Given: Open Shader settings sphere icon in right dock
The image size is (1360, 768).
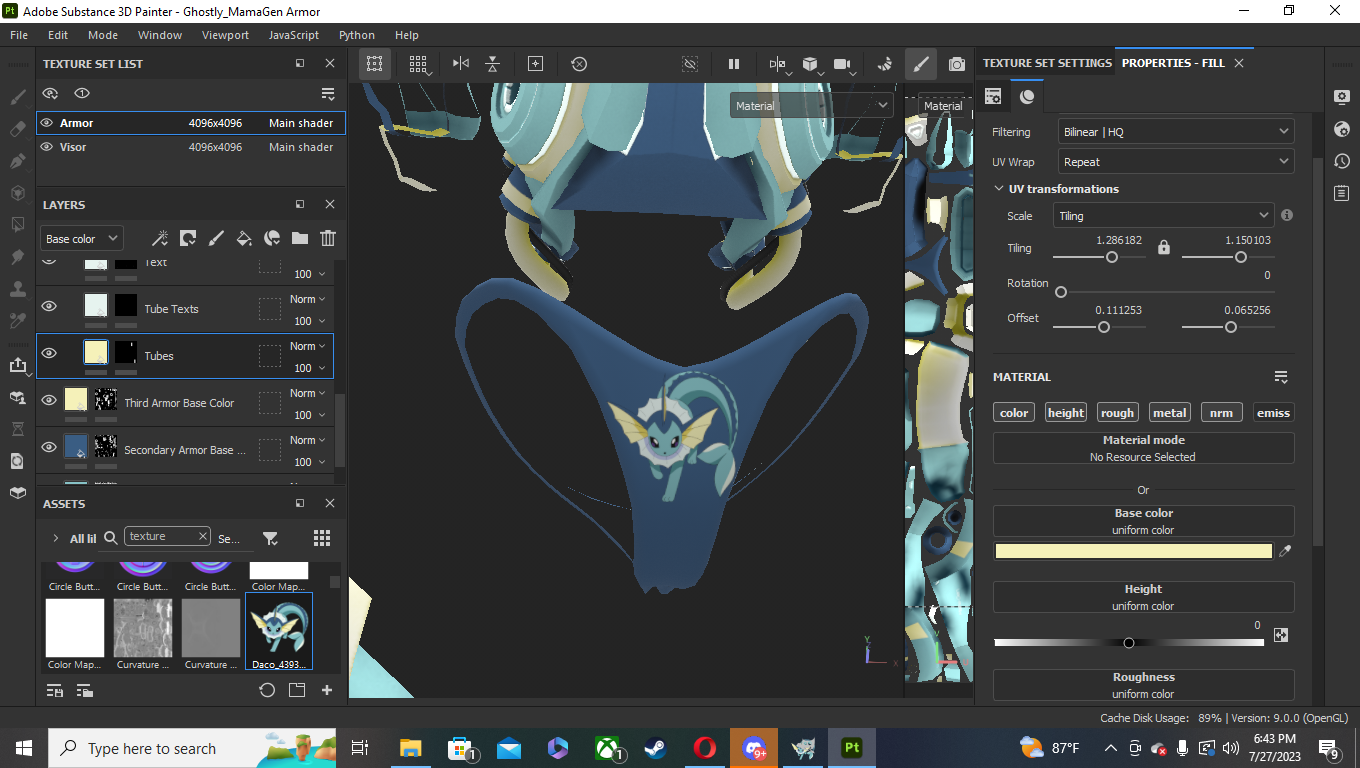Looking at the screenshot, I should click(x=1342, y=129).
